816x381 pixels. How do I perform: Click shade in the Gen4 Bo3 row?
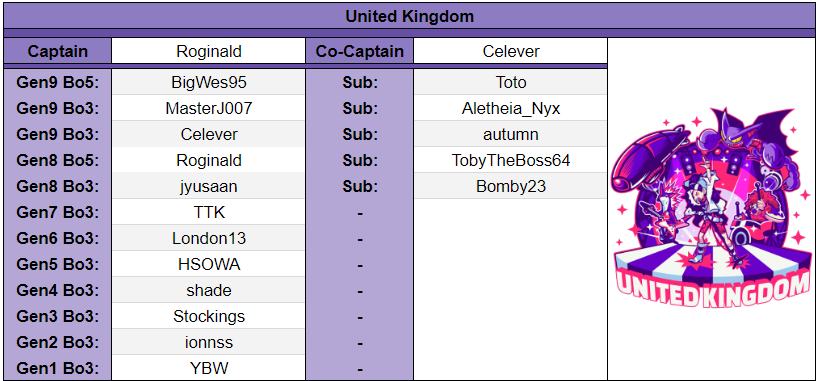(209, 290)
